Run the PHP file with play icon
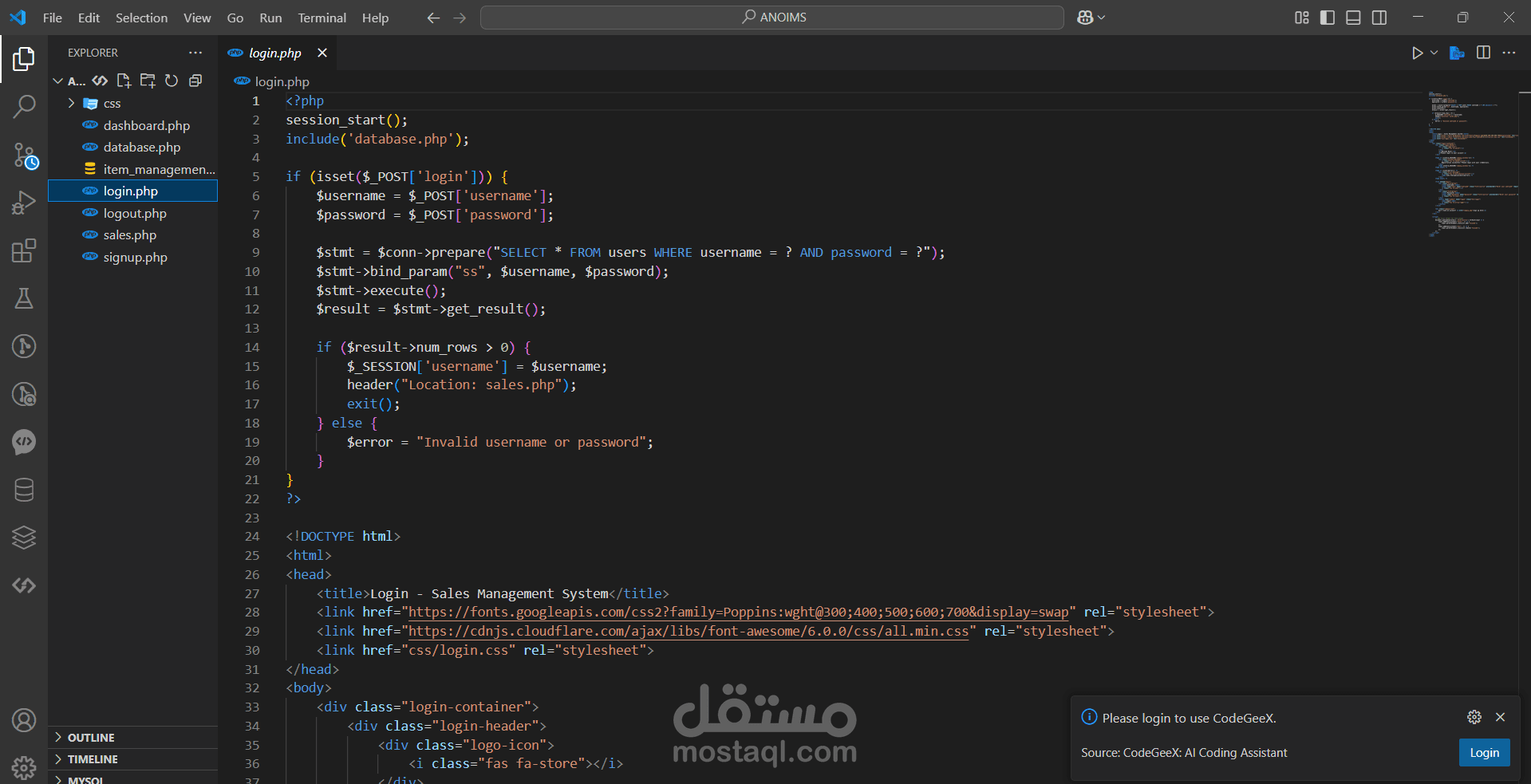1531x784 pixels. point(1417,53)
